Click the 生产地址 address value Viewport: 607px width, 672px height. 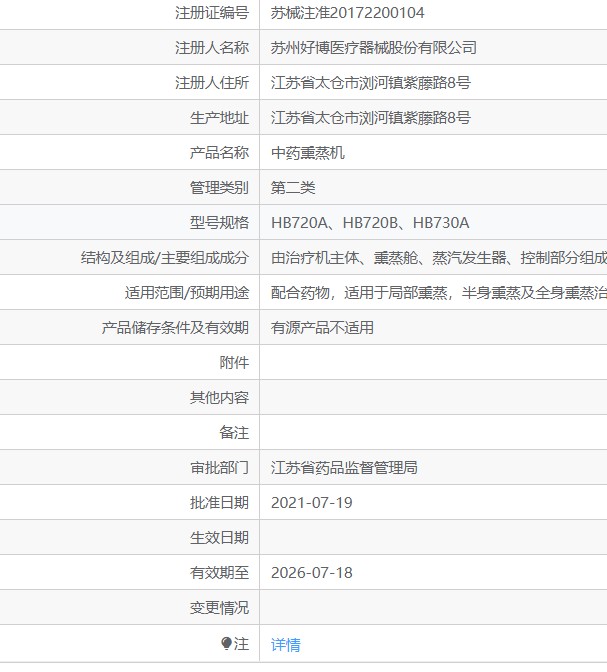tap(371, 118)
